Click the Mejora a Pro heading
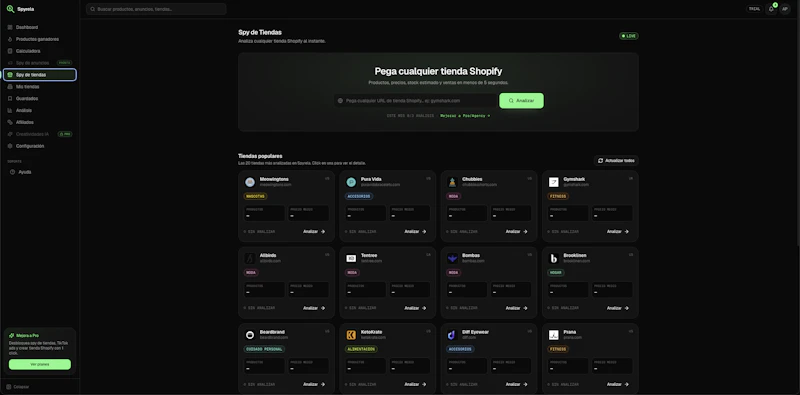This screenshot has height=395, width=800. coord(27,335)
